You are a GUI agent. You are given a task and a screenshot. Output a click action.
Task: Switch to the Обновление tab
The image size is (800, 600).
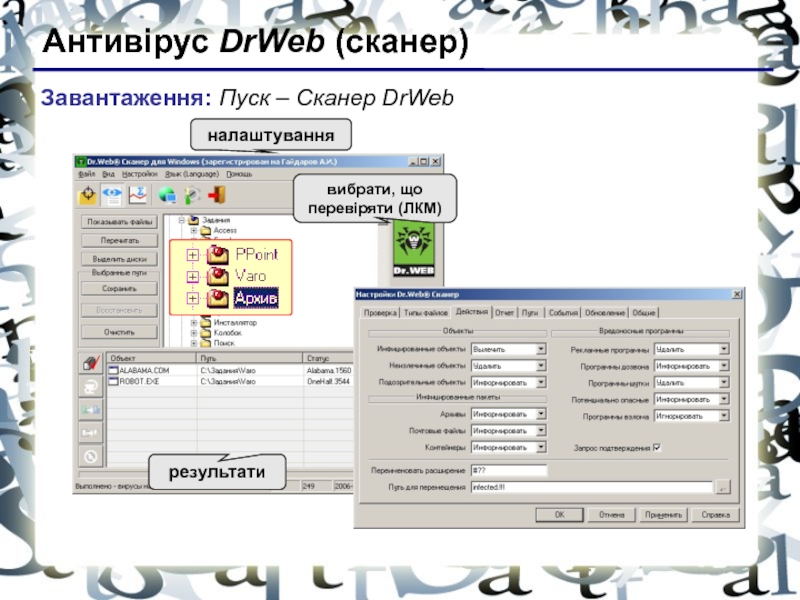[605, 313]
